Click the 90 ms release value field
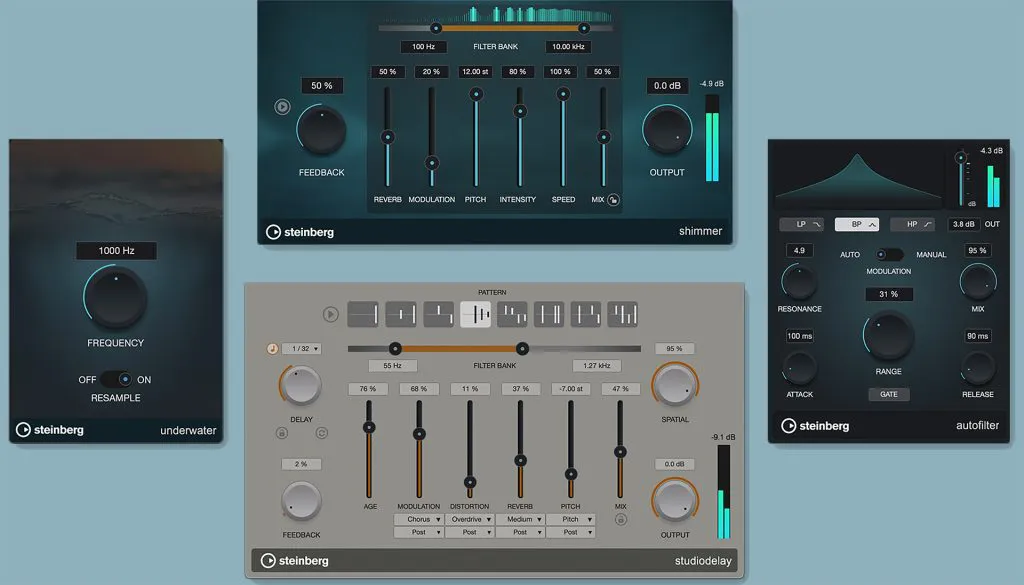Image resolution: width=1024 pixels, height=585 pixels. click(x=978, y=336)
